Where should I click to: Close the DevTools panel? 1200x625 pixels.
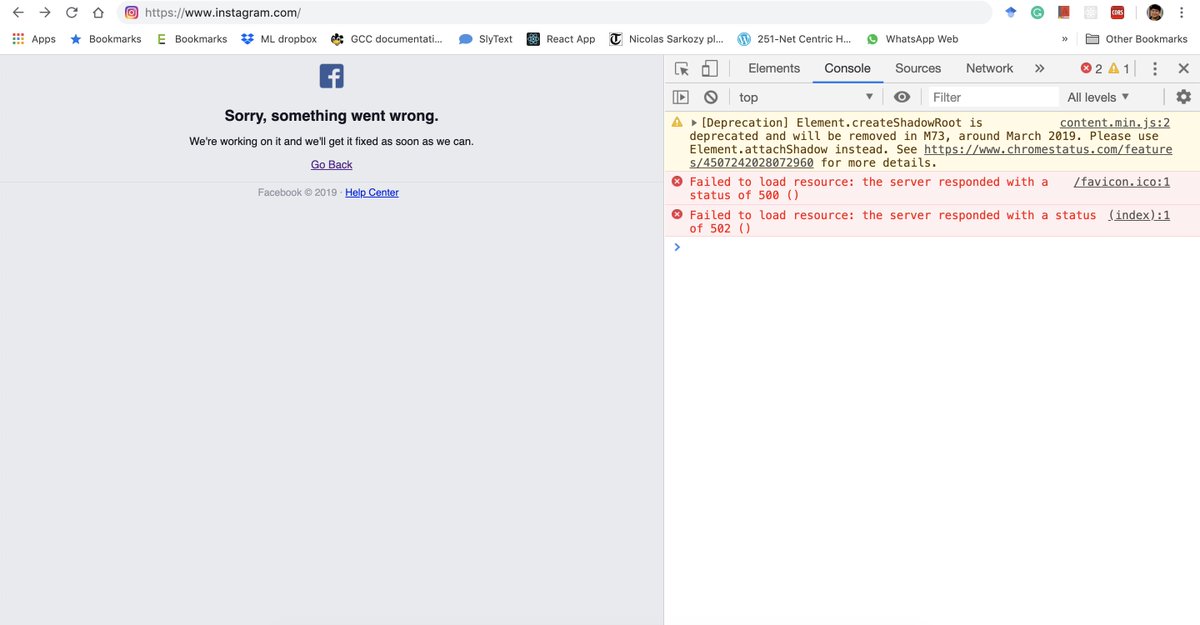tap(1183, 68)
